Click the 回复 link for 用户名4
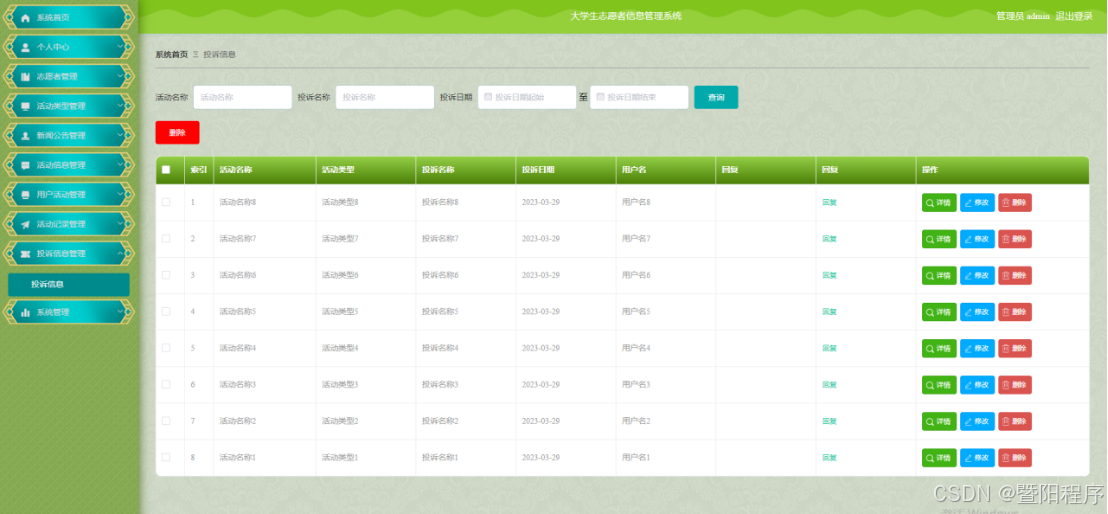 829,348
